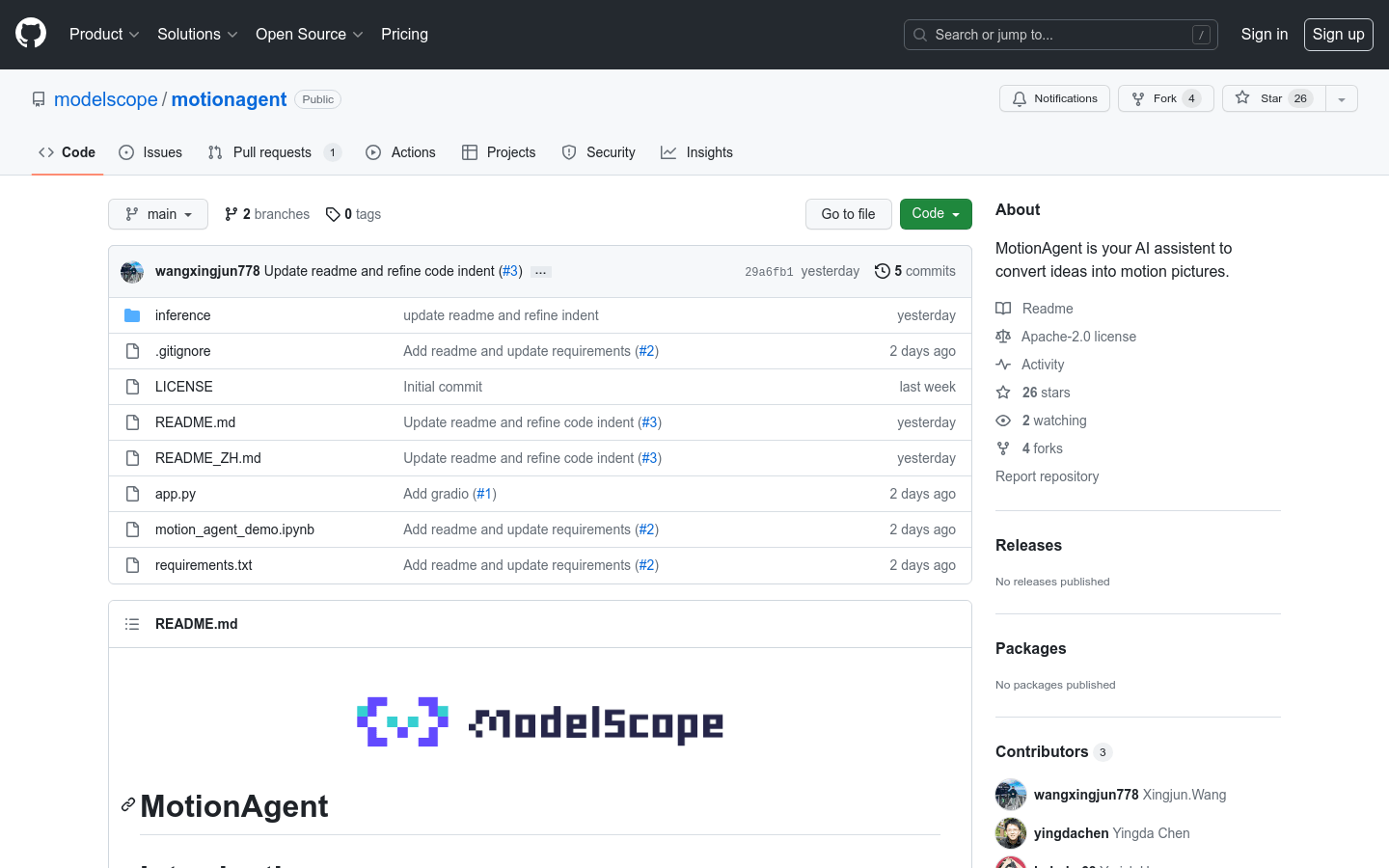Click the search or jump to field
The image size is (1389, 868).
[x=1060, y=35]
